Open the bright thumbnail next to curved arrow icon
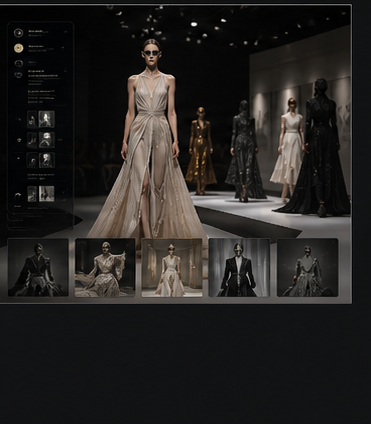The width and height of the screenshot is (371, 424). click(x=47, y=194)
